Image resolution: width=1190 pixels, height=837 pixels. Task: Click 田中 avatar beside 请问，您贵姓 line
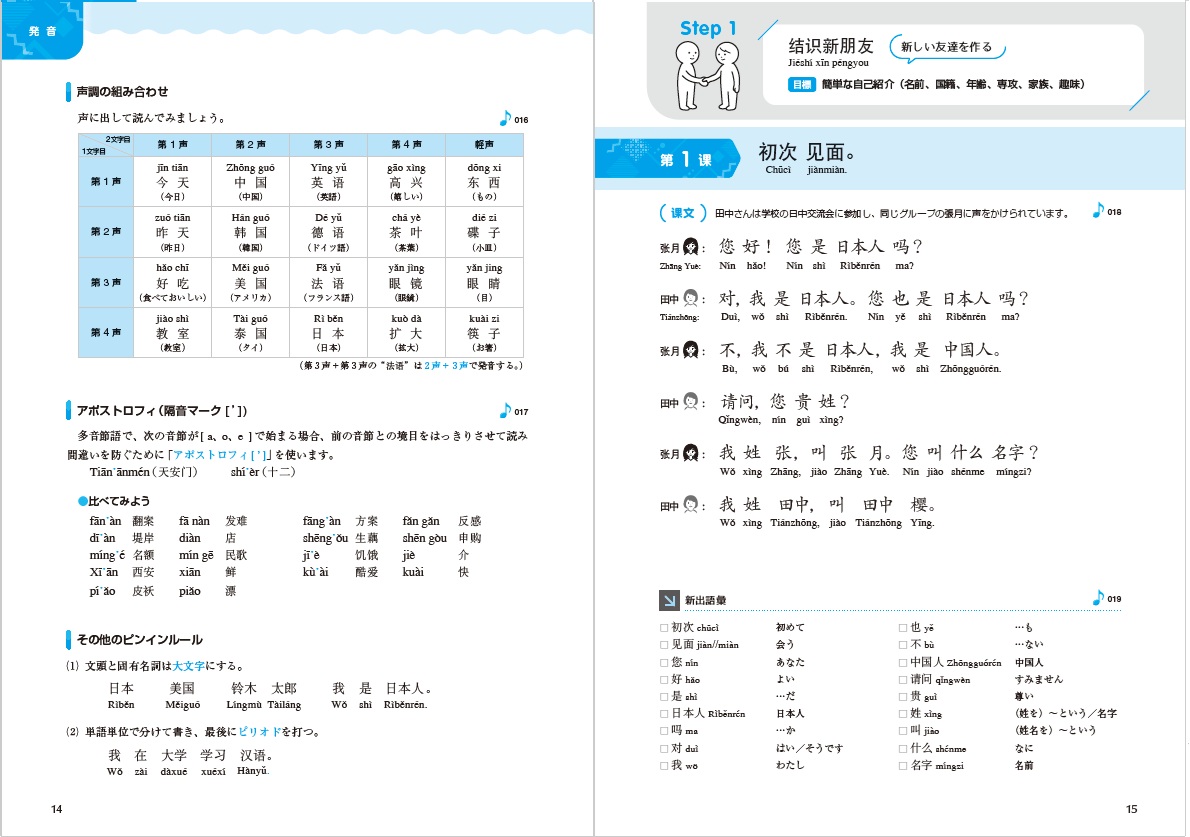pos(690,403)
